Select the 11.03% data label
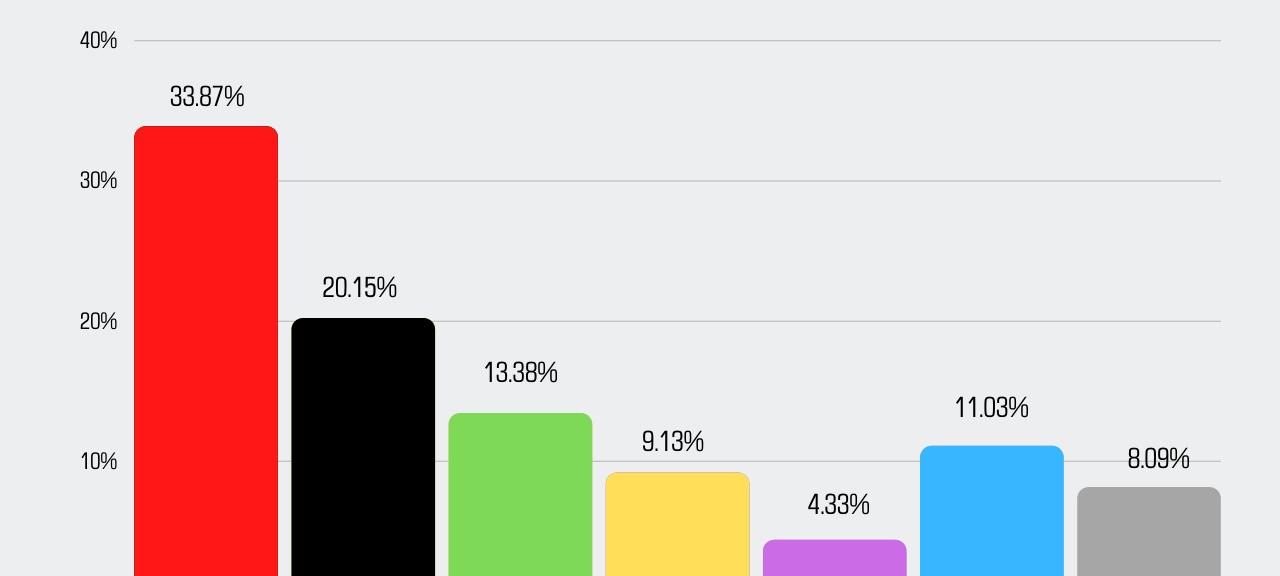The image size is (1280, 576). (x=992, y=408)
